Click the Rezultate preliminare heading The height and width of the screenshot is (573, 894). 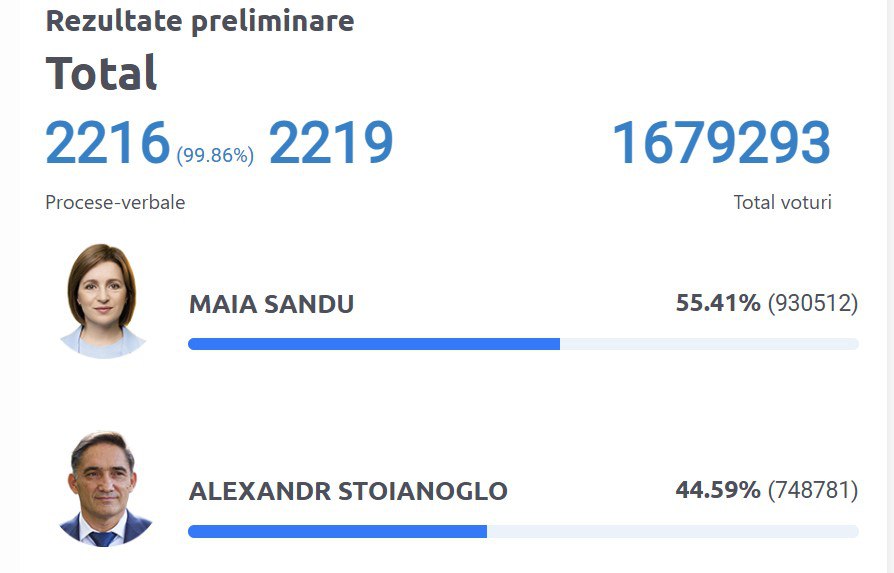point(200,20)
